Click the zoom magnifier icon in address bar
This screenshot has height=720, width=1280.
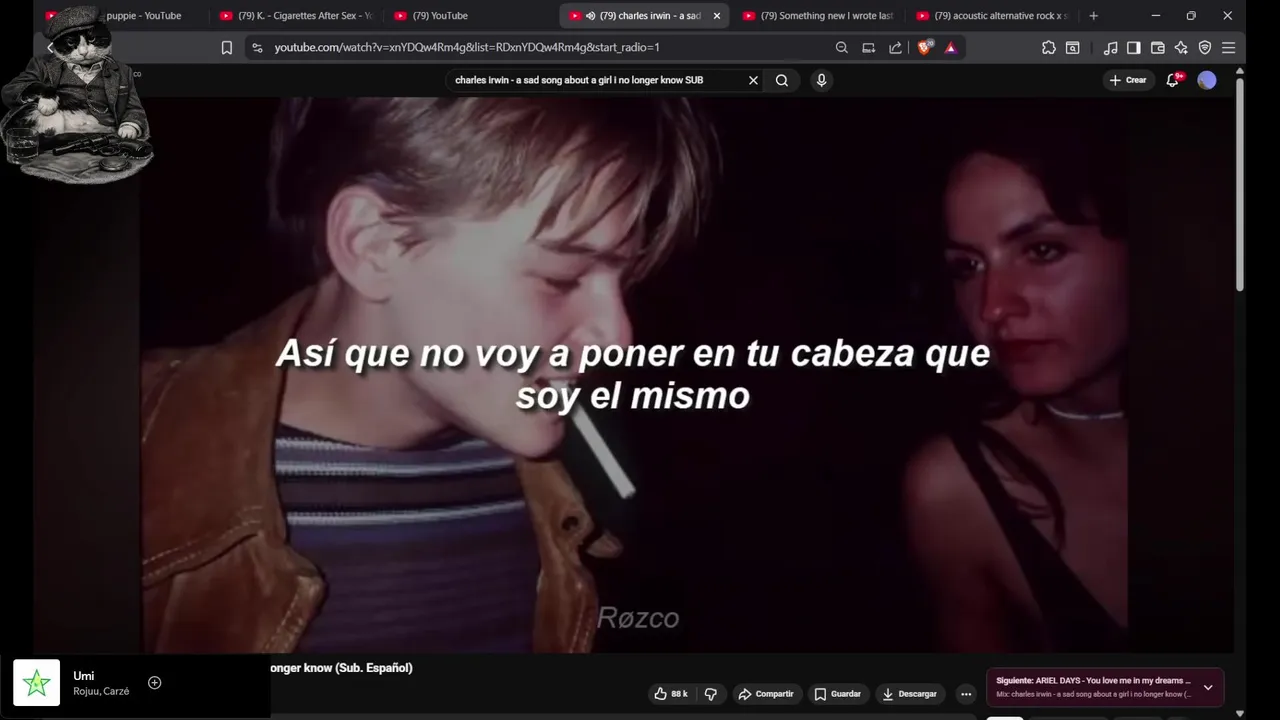click(842, 47)
